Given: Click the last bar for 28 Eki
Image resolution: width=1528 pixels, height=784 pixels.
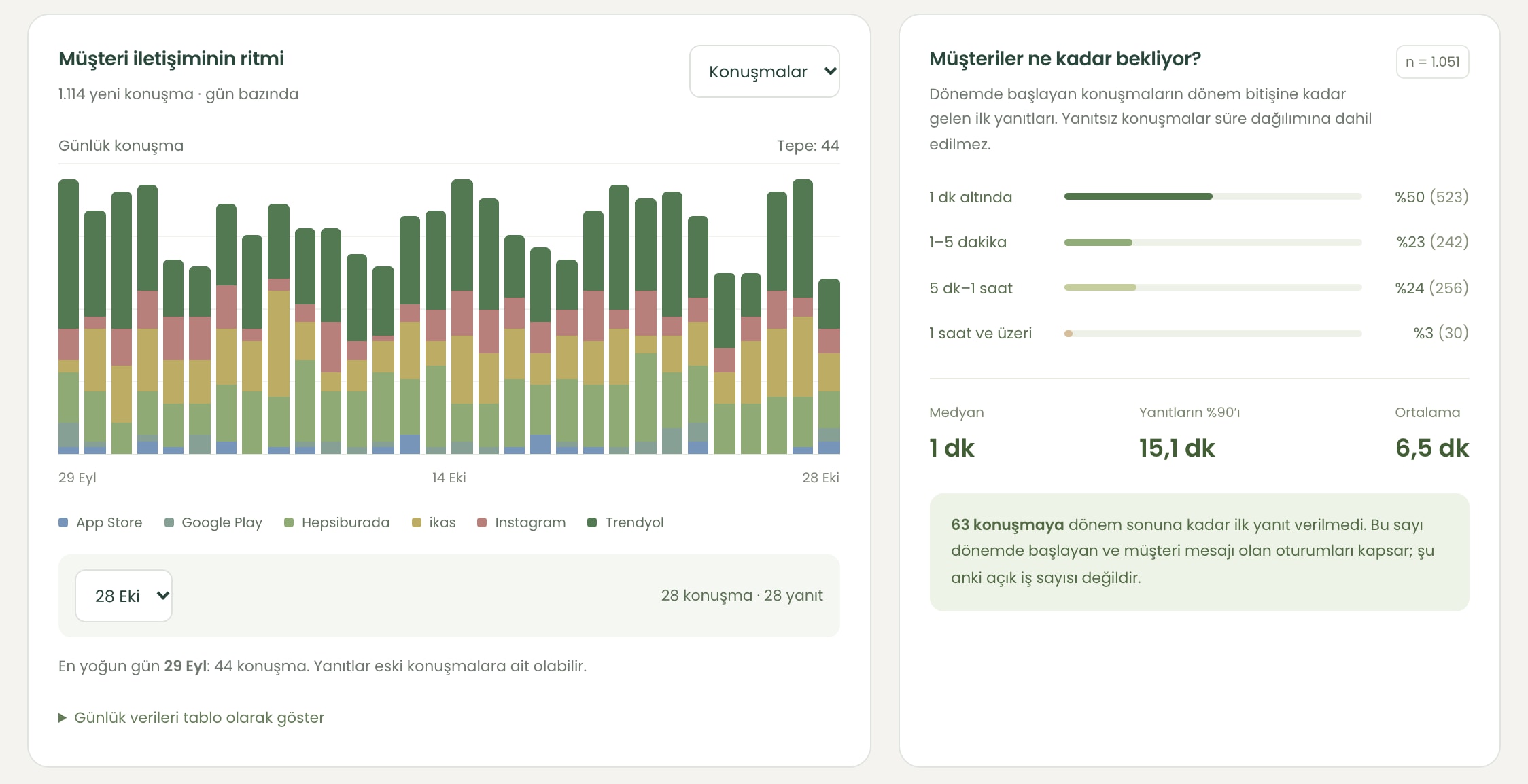Looking at the screenshot, I should (829, 366).
